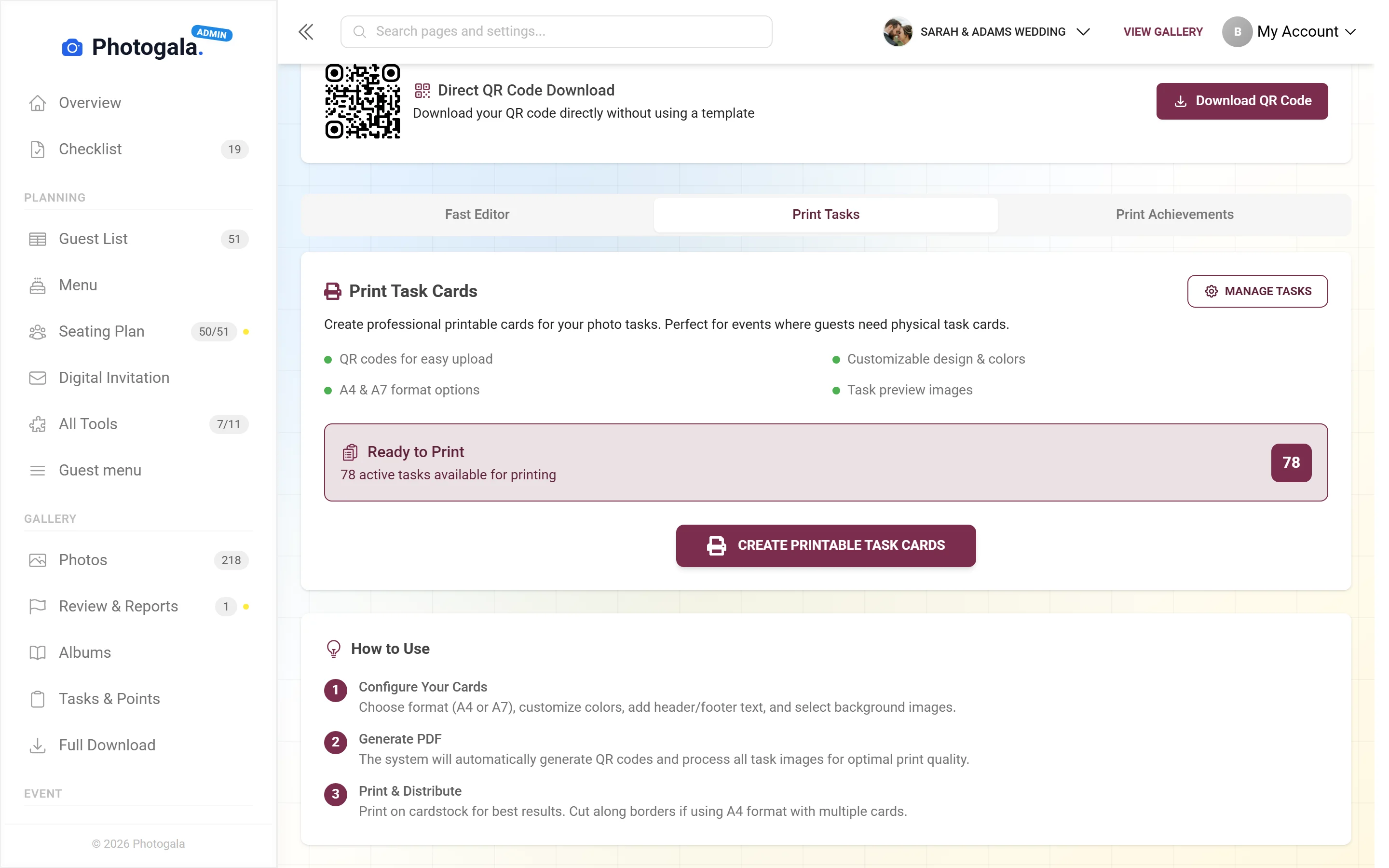The image size is (1389, 868).
Task: Click the Photogala logo text
Action: tap(147, 47)
